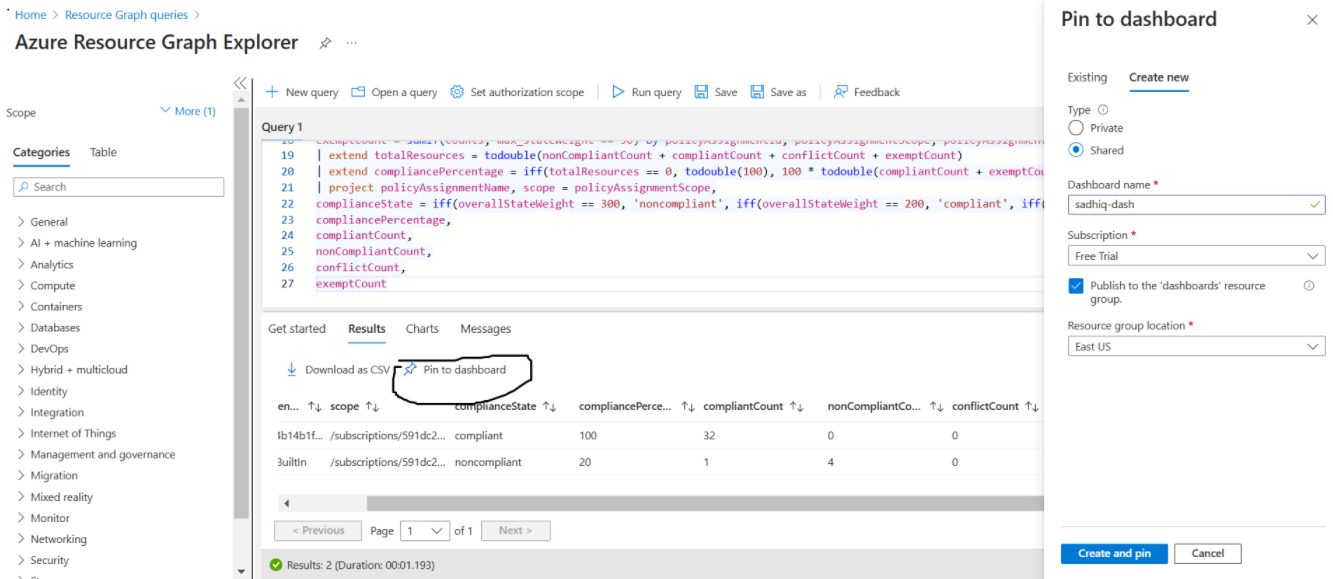Screen dimensions: 1333x579
Task: Open the Charts tab
Action: 422,329
